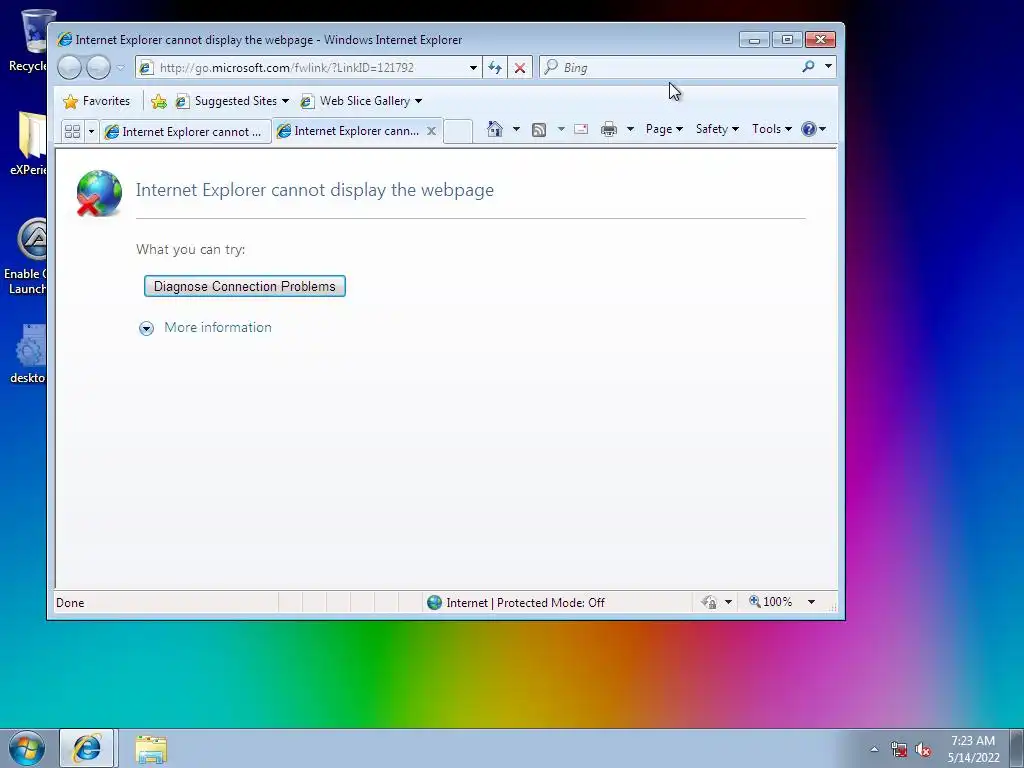Click the address bar URL field
The height and width of the screenshot is (768, 1024).
pyautogui.click(x=307, y=67)
